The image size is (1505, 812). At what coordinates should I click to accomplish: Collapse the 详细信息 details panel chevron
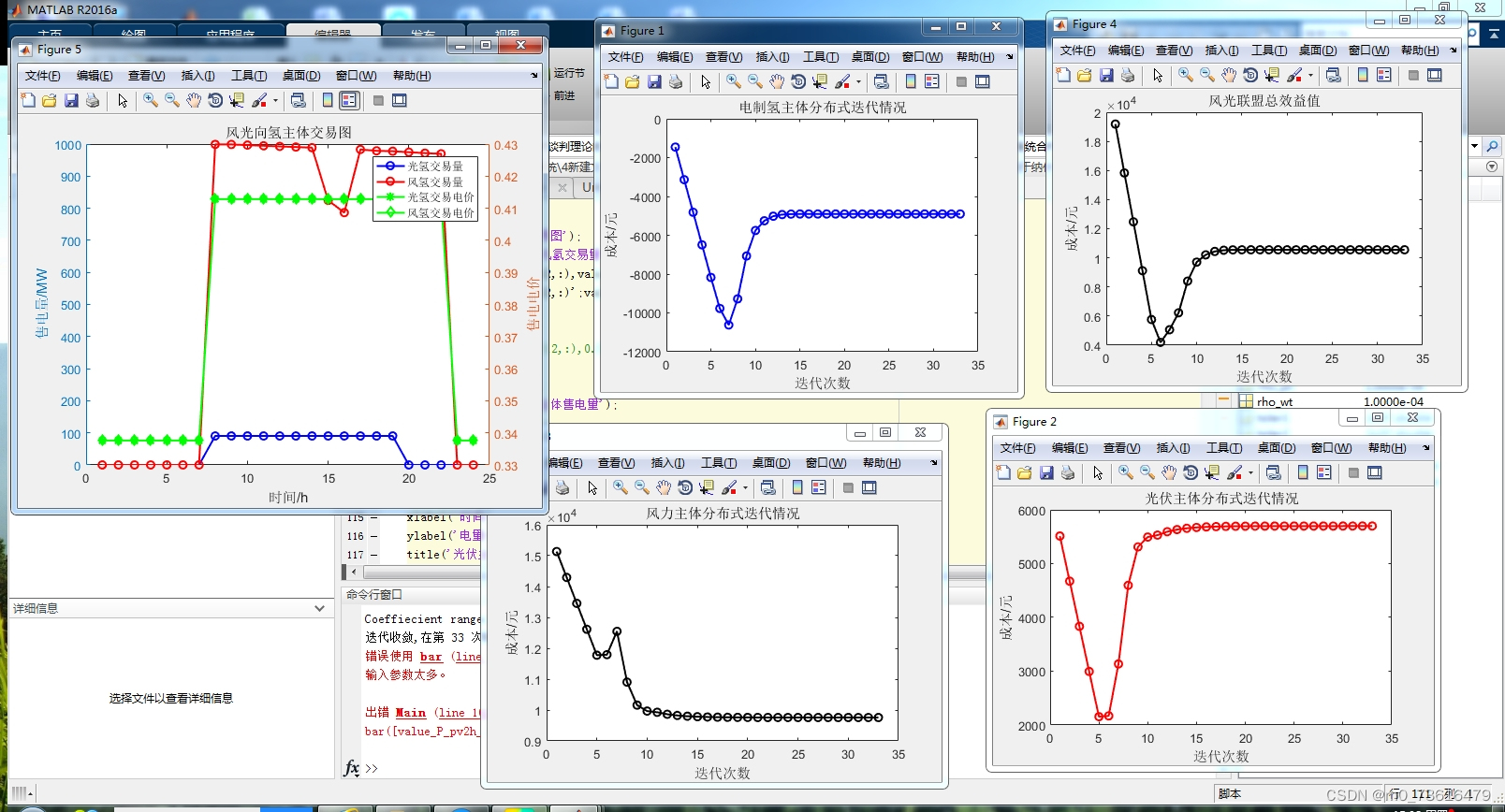pos(320,608)
